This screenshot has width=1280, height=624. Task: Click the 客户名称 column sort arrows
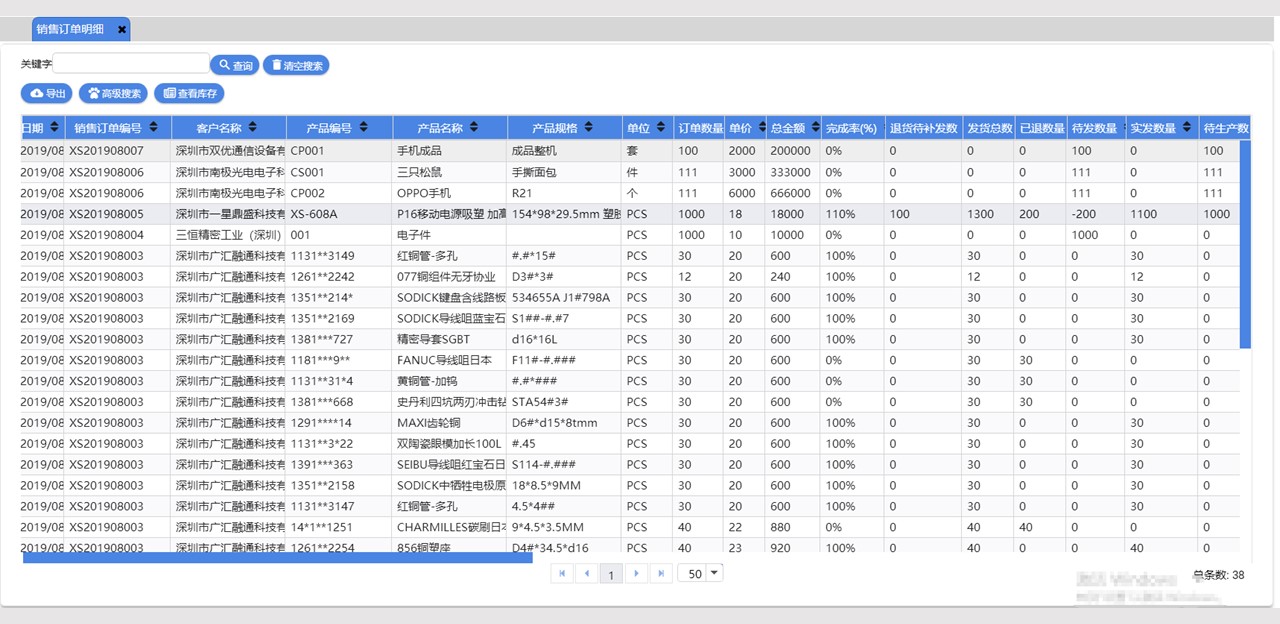(253, 128)
